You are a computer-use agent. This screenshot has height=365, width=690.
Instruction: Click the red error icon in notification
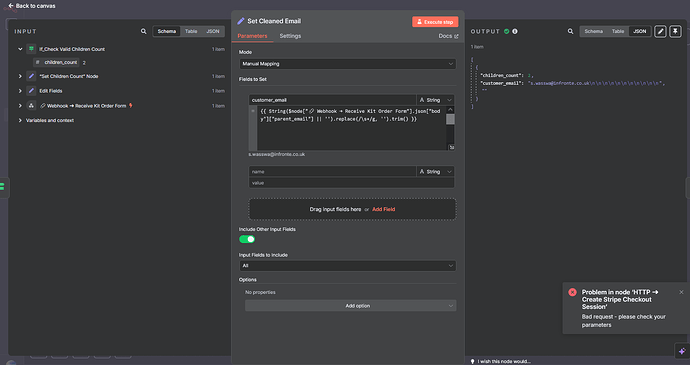(572, 292)
